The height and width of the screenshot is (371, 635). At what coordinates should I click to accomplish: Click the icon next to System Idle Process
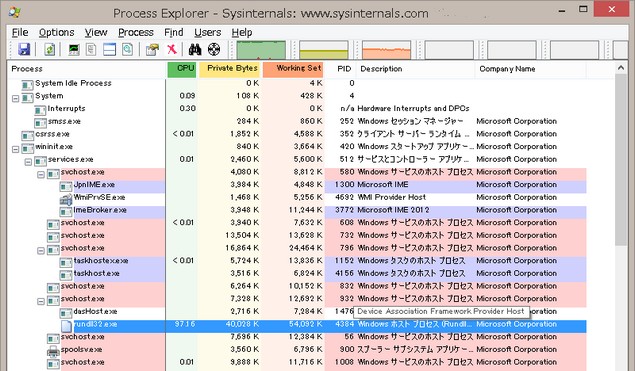tap(27, 85)
